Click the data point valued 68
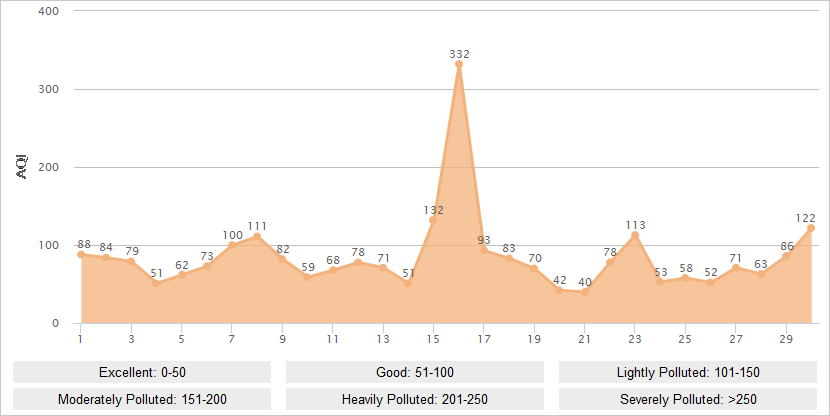This screenshot has height=416, width=830. pyautogui.click(x=332, y=270)
